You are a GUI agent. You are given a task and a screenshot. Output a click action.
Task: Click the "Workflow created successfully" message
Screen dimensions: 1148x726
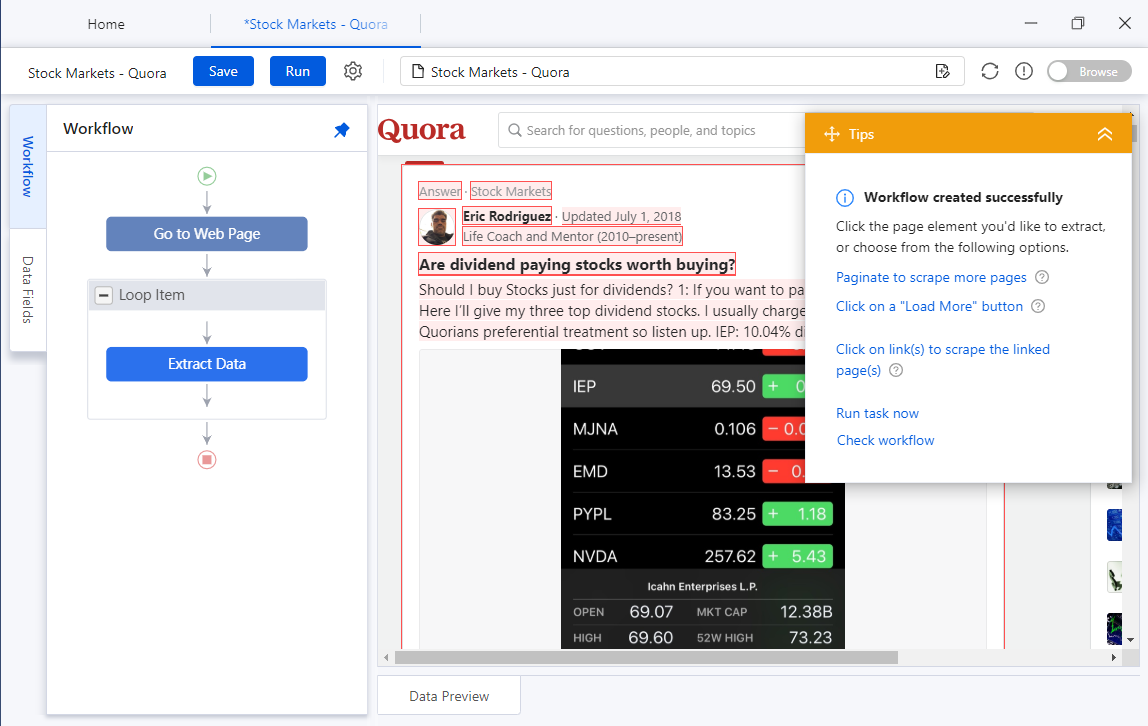963,198
